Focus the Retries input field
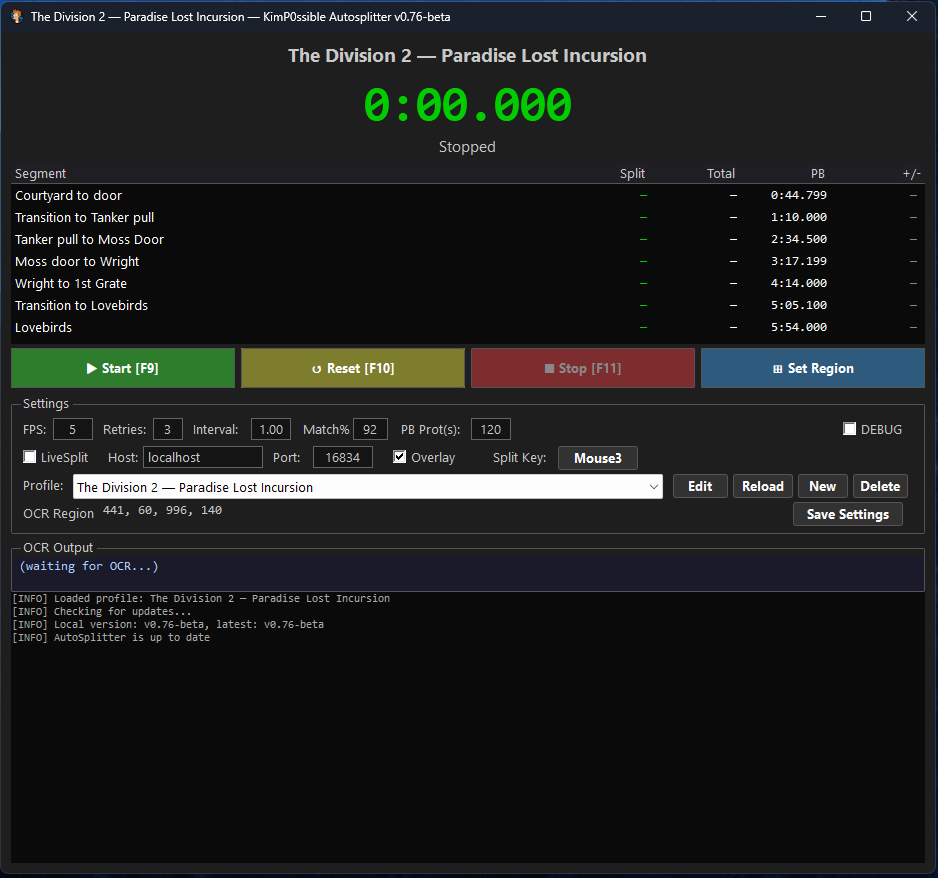The height and width of the screenshot is (878, 938). click(168, 429)
